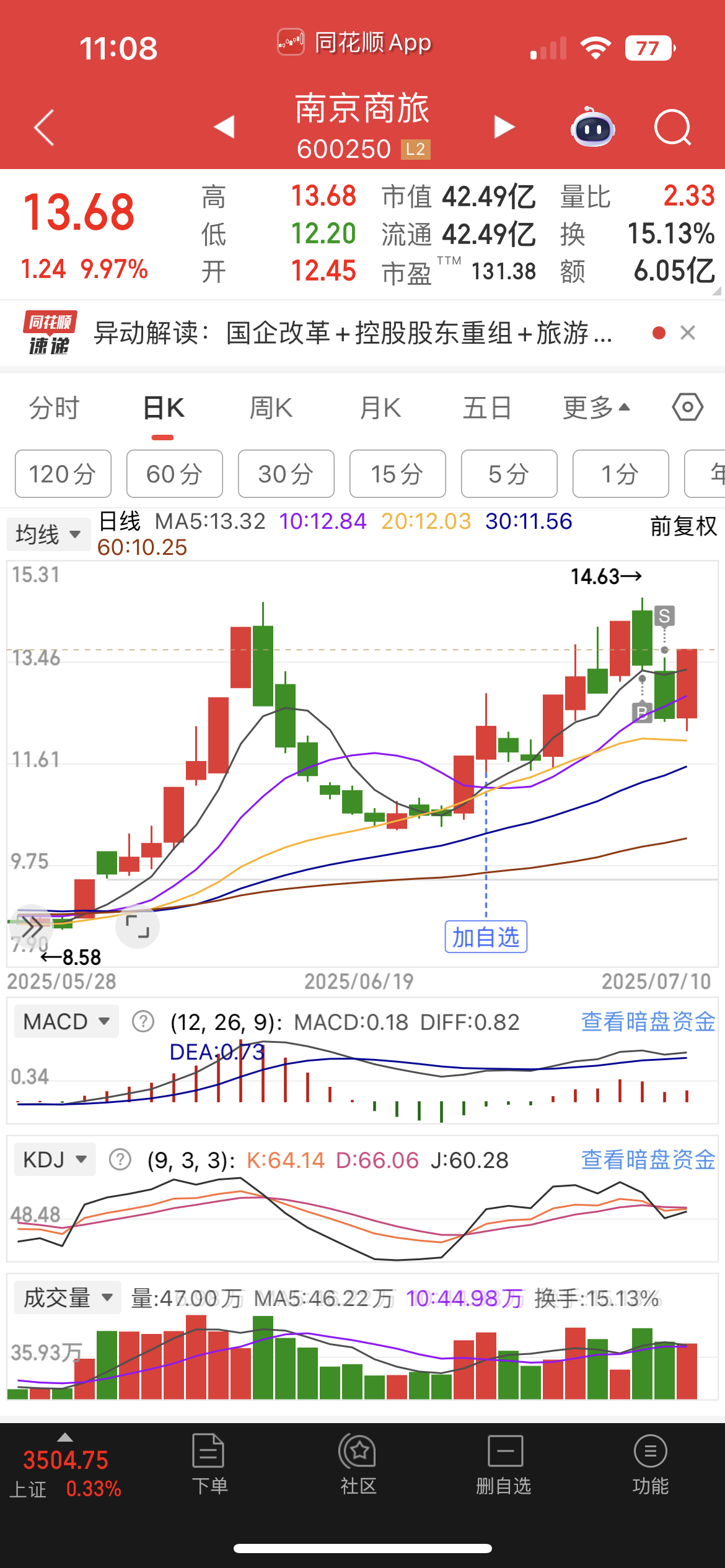Open the 下单 order icon
The width and height of the screenshot is (725, 1568).
209,1464
